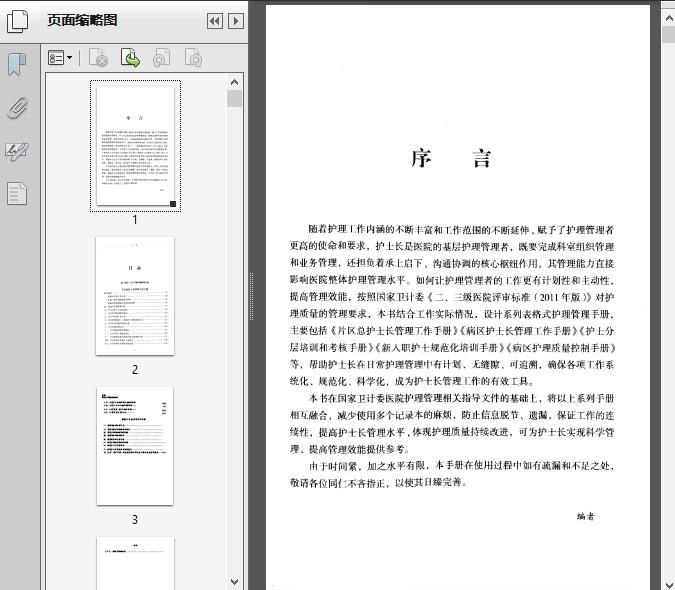Click the page 1 thumbnail viewport marker
This screenshot has height=590, width=675.
(x=173, y=204)
